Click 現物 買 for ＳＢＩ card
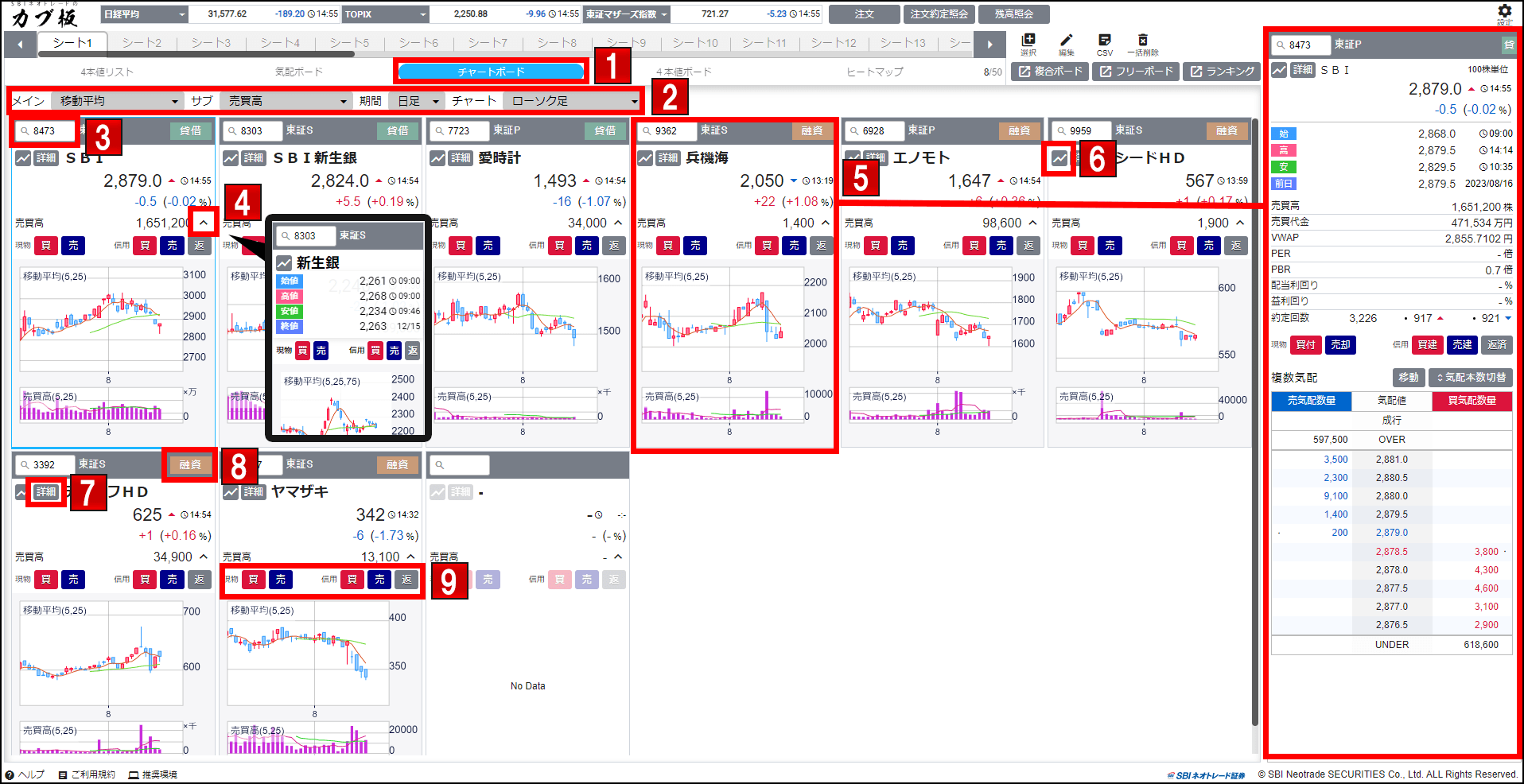Image resolution: width=1524 pixels, height=784 pixels. pos(46,246)
